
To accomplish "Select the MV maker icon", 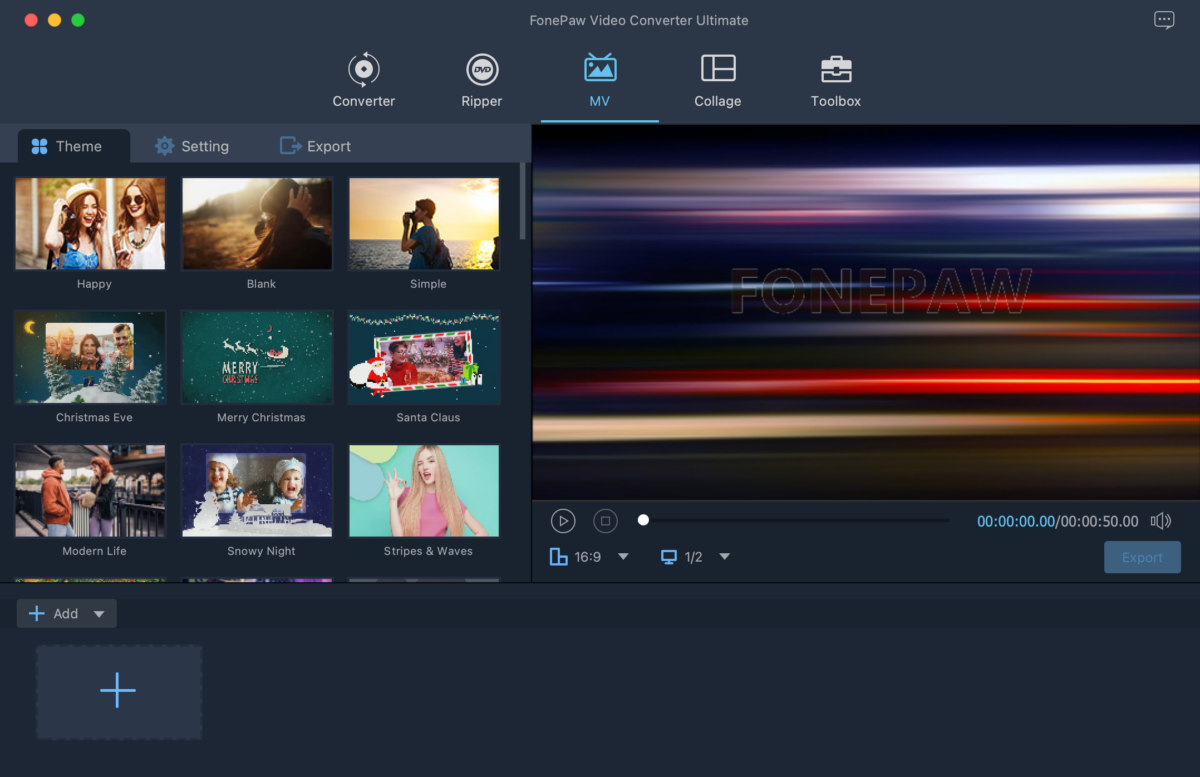I will (600, 68).
